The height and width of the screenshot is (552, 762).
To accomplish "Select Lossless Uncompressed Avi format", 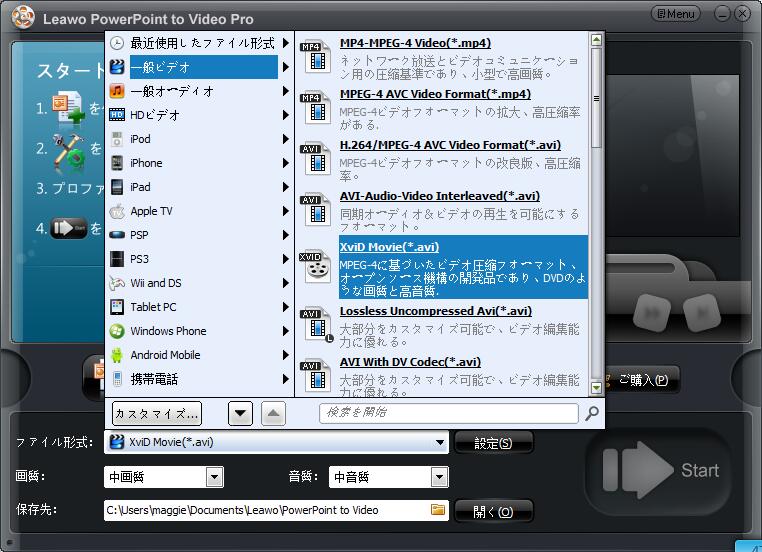I will [x=436, y=311].
